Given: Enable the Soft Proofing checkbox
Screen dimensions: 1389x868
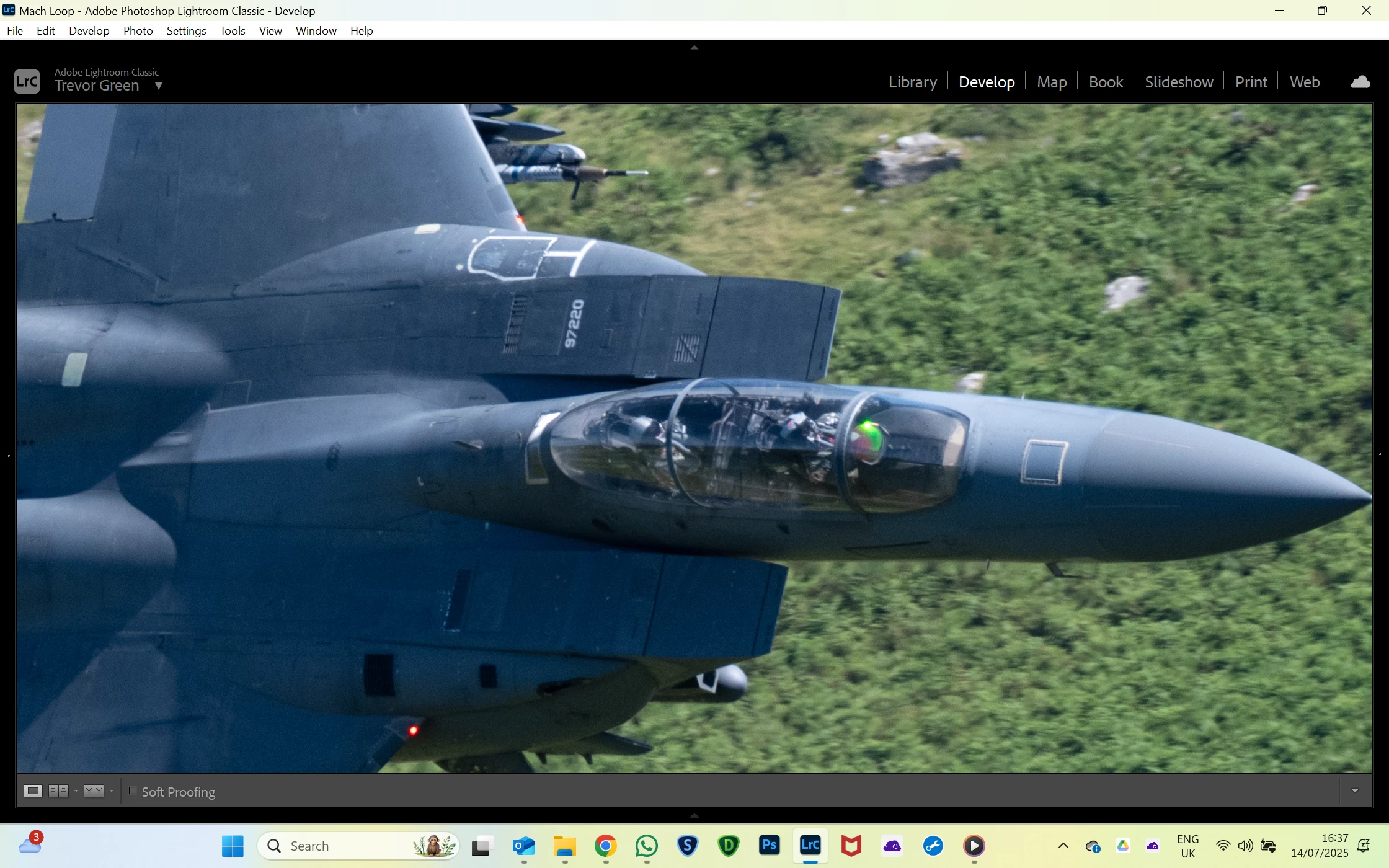Looking at the screenshot, I should click(x=133, y=790).
